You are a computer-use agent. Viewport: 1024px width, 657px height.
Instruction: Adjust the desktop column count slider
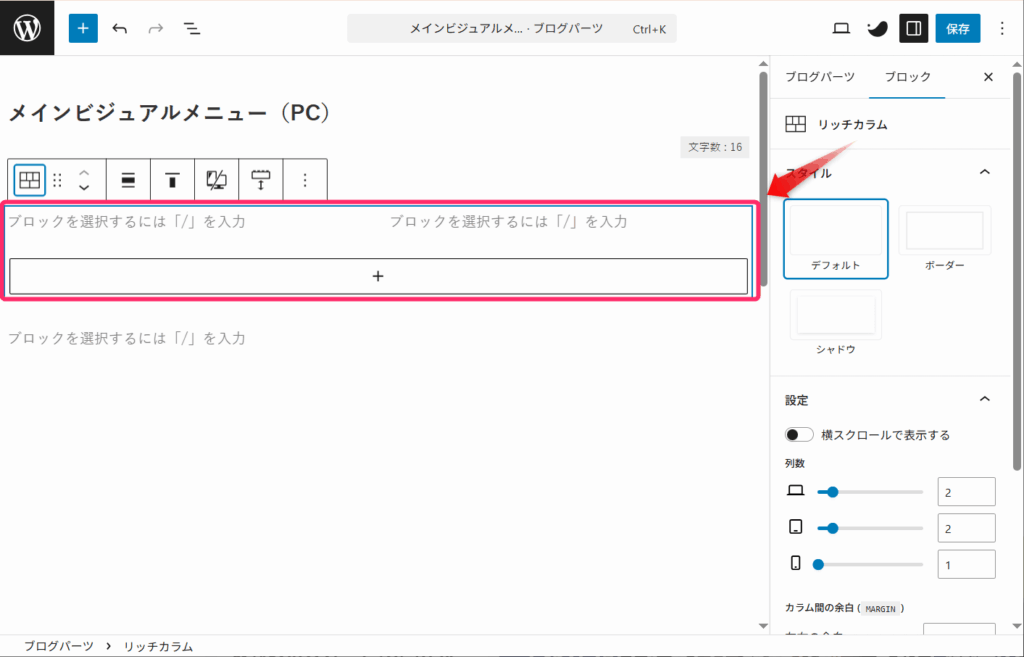coord(870,492)
